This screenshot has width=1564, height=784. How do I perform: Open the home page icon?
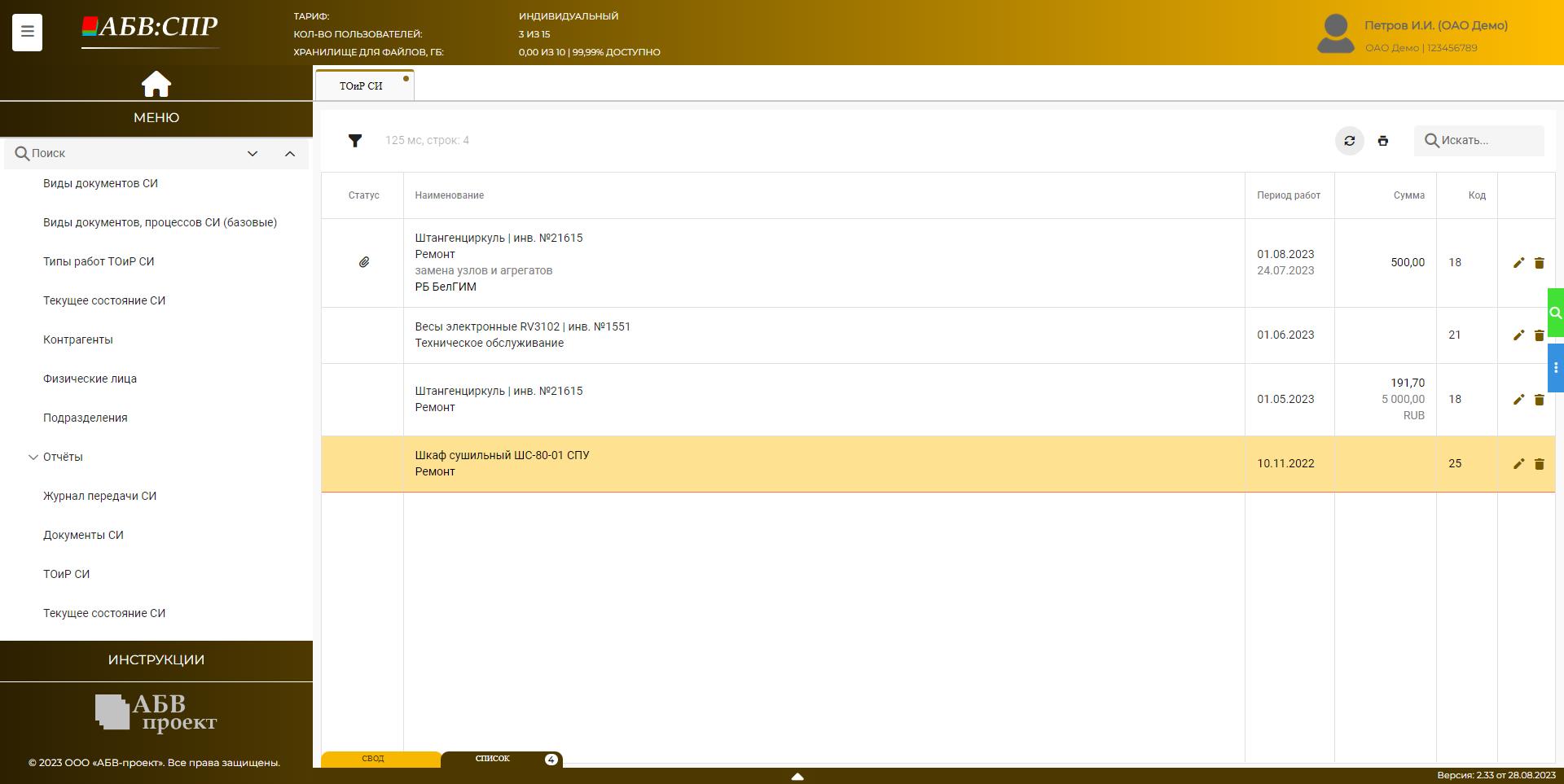coord(156,84)
